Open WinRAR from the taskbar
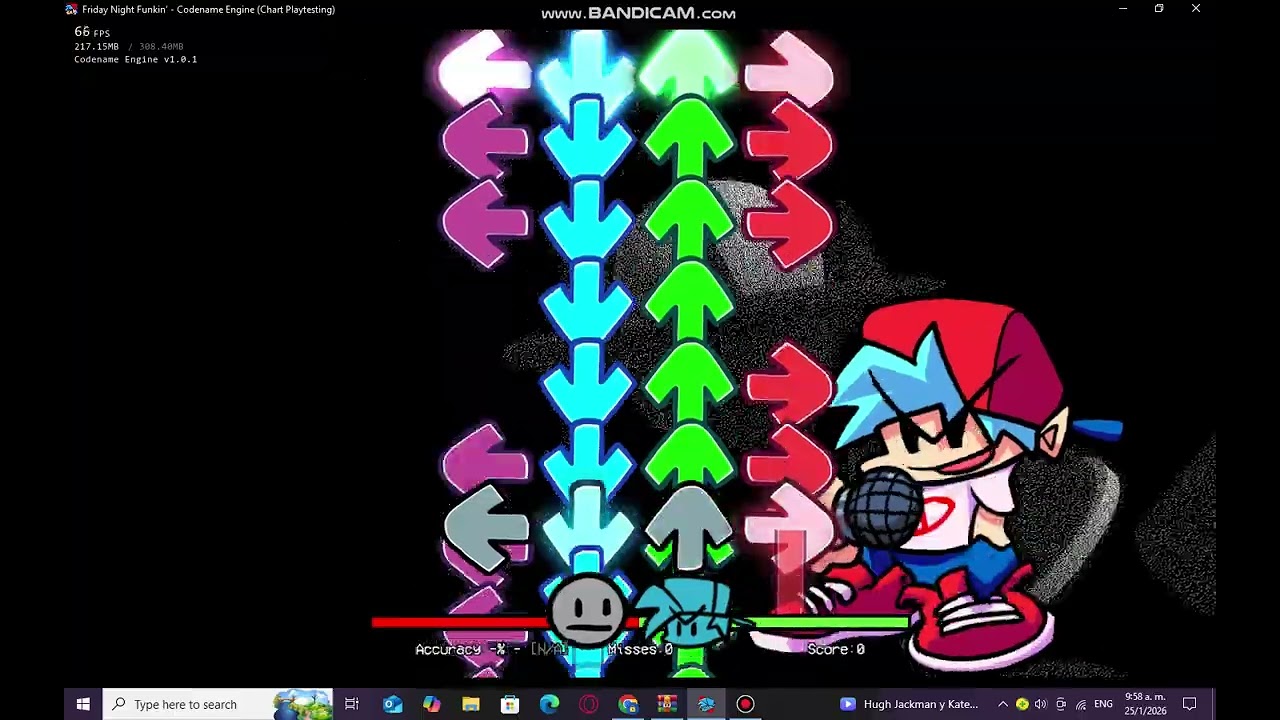This screenshot has height=720, width=1280. click(x=667, y=704)
